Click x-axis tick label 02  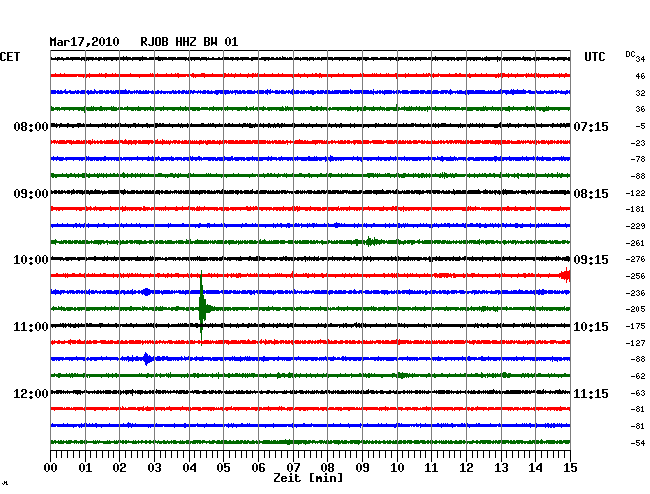tap(119, 468)
